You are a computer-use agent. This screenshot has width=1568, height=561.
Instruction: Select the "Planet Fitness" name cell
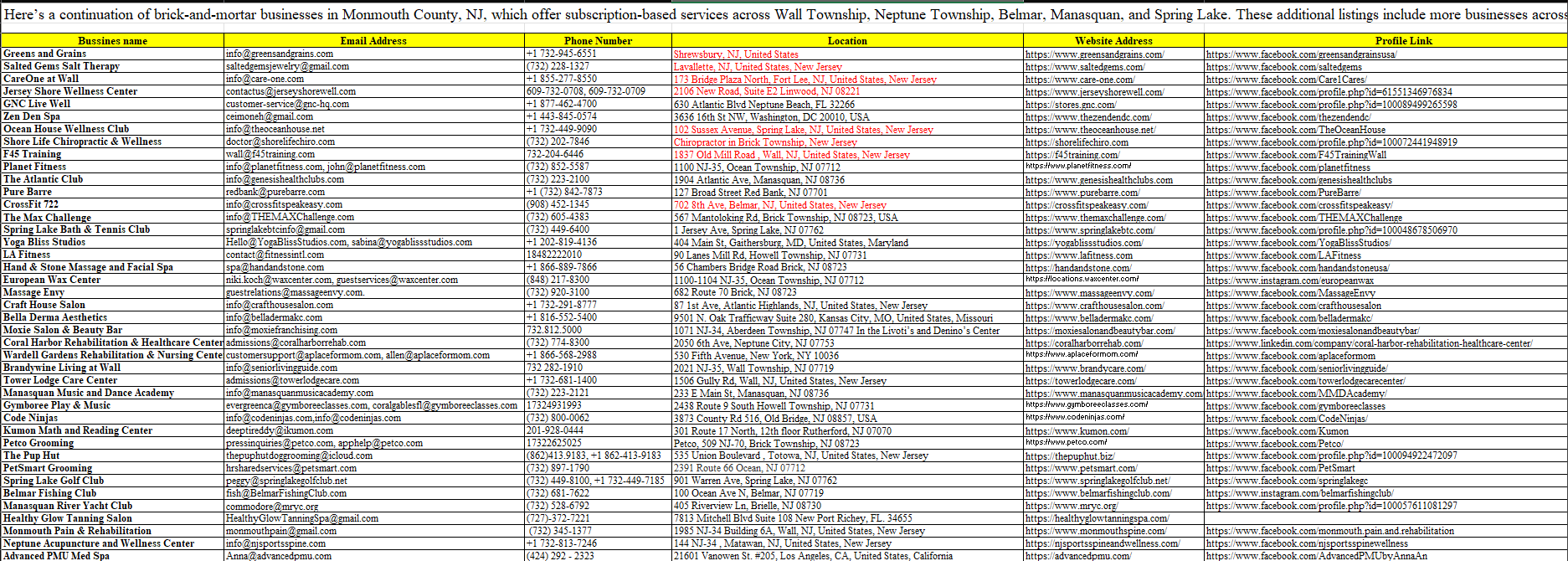tap(112, 167)
